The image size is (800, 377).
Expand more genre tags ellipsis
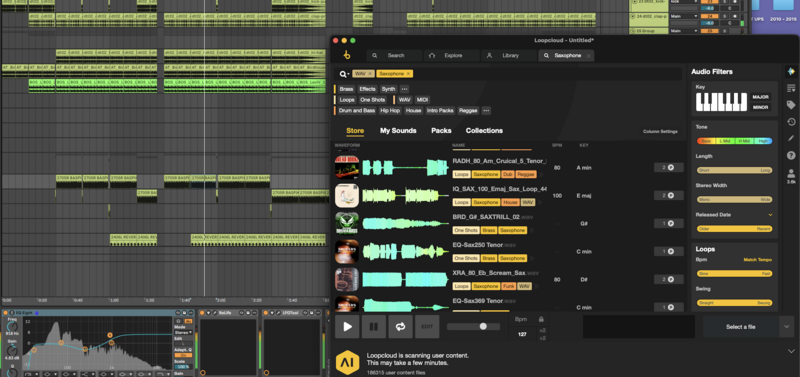[486, 111]
